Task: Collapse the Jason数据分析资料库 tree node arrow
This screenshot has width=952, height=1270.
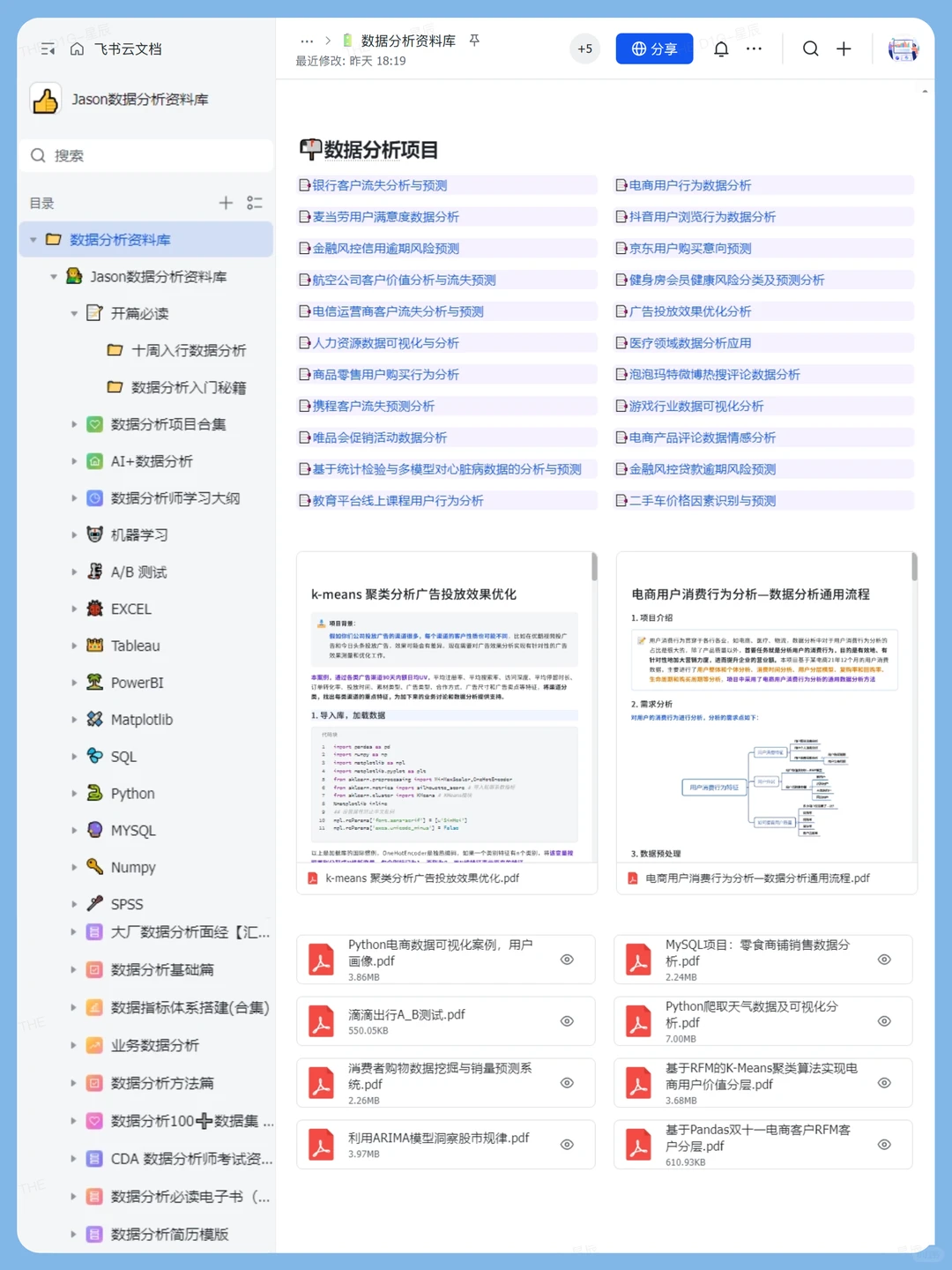Action: (54, 277)
